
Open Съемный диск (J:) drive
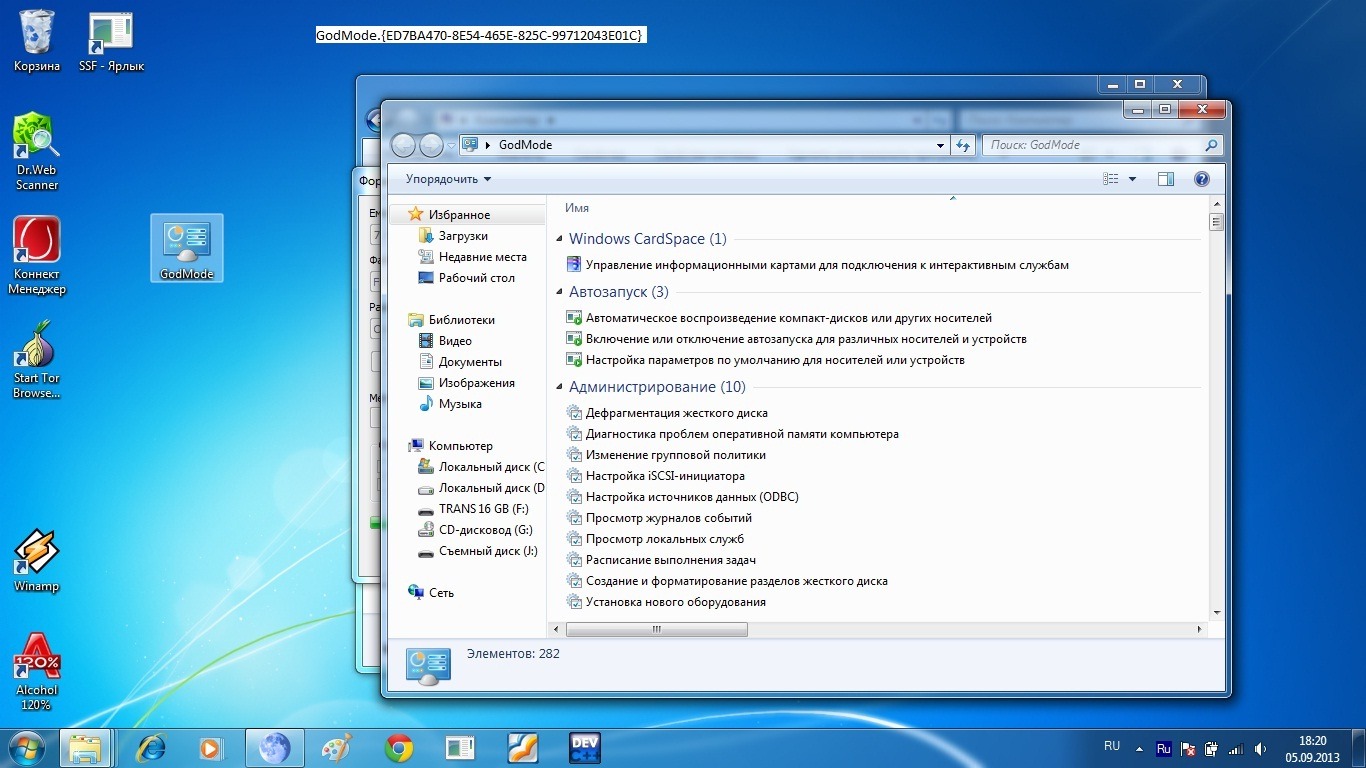(x=488, y=551)
